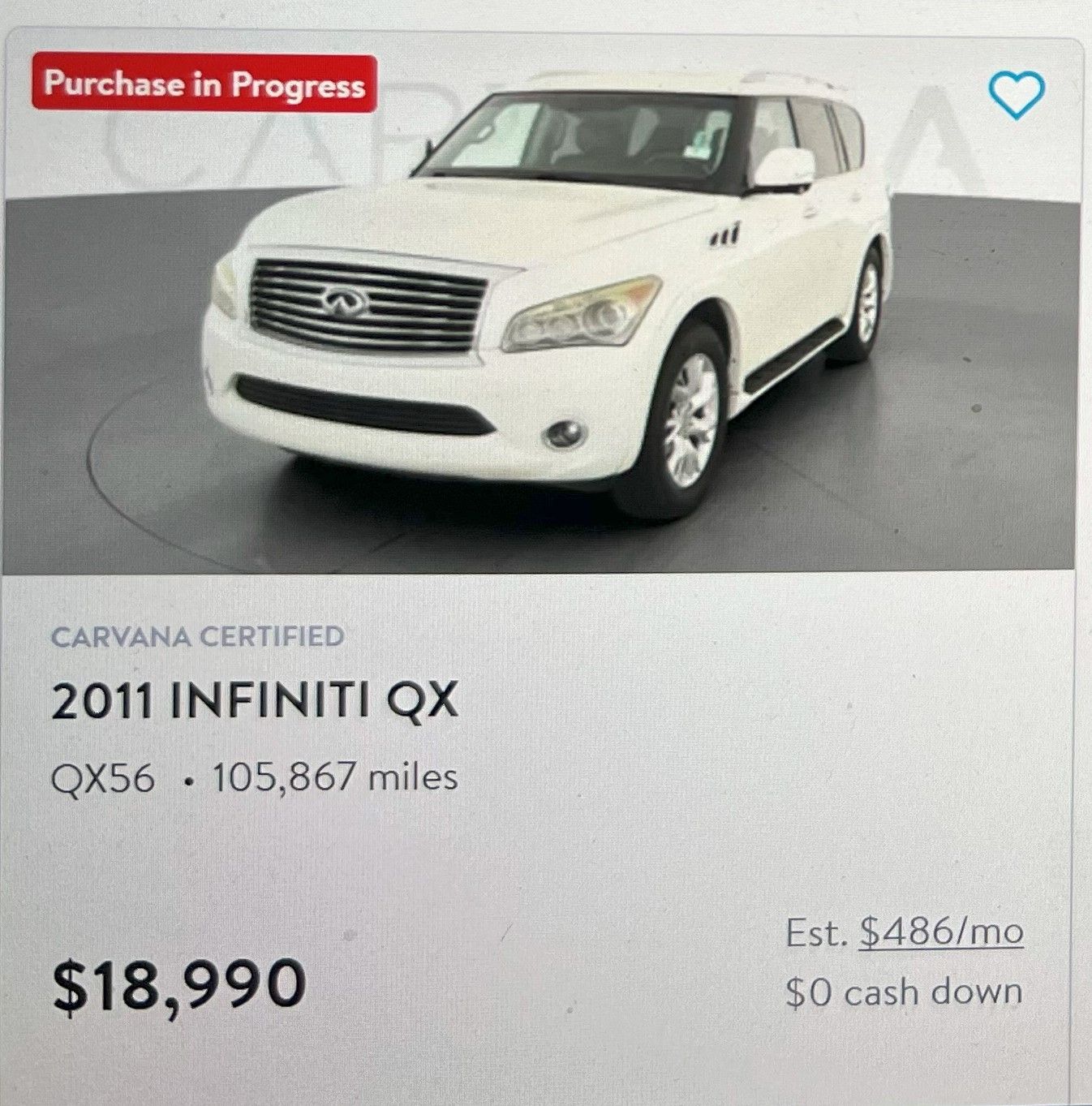
Task: Click the SUV's rear wheel
Action: click(865, 304)
